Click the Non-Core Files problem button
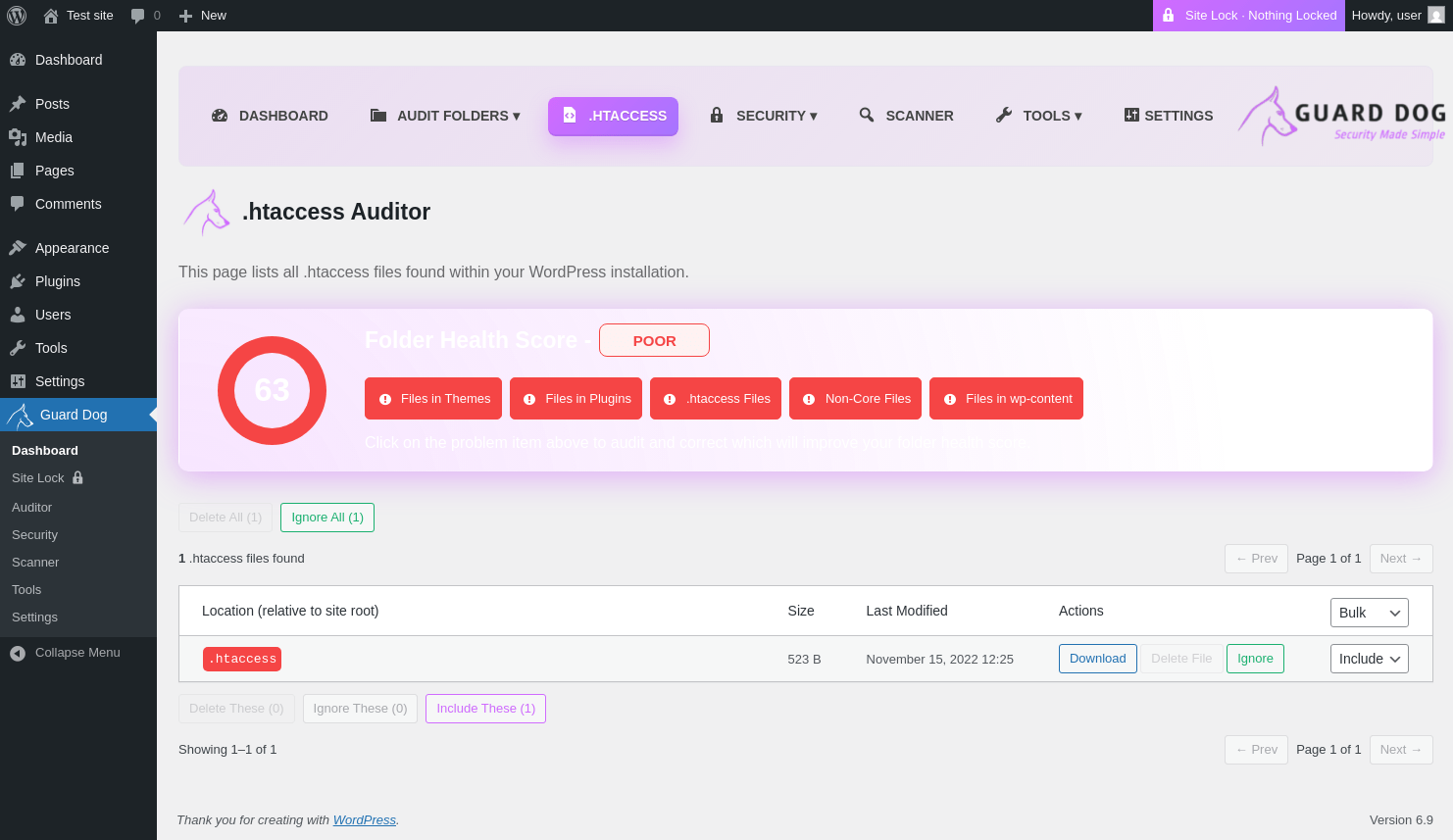This screenshot has height=840, width=1453. point(855,399)
